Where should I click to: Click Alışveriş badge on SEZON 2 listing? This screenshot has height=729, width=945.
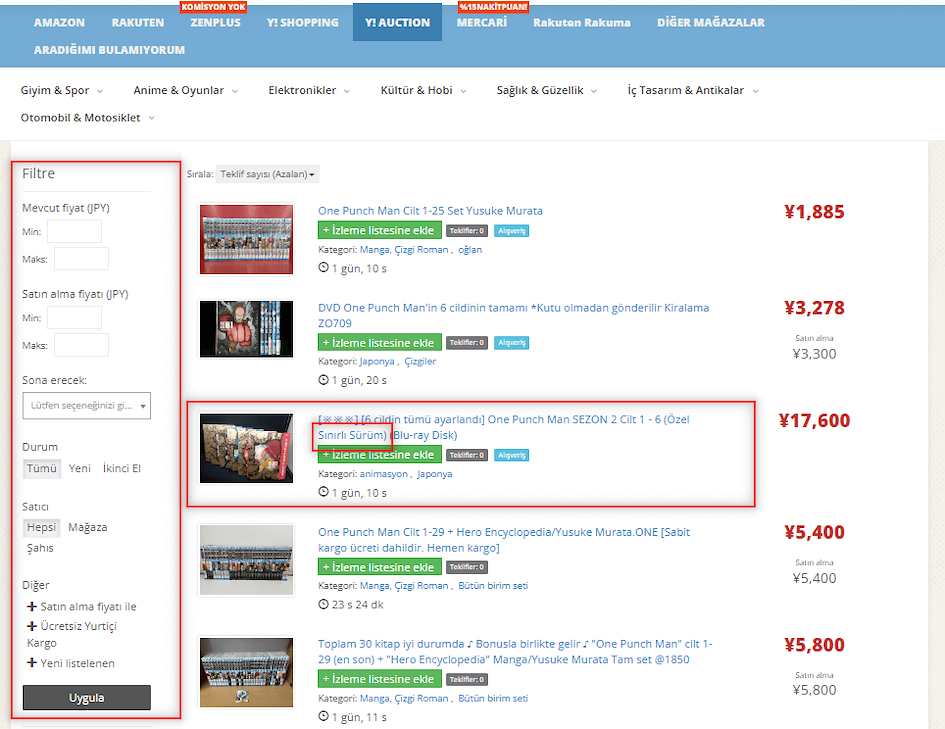coord(512,455)
